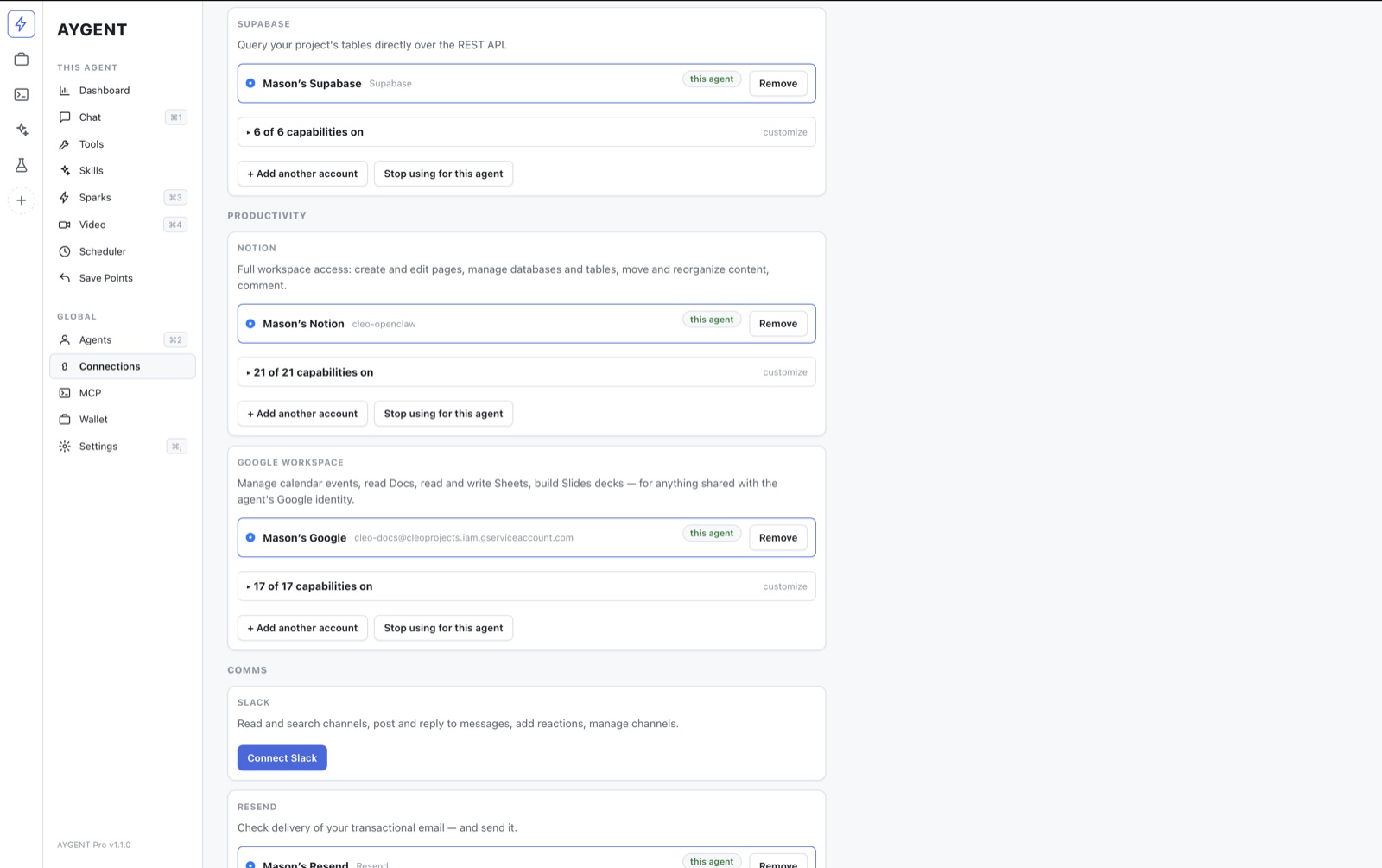The height and width of the screenshot is (868, 1382).
Task: Click the Chat speech bubble icon
Action: (x=65, y=117)
